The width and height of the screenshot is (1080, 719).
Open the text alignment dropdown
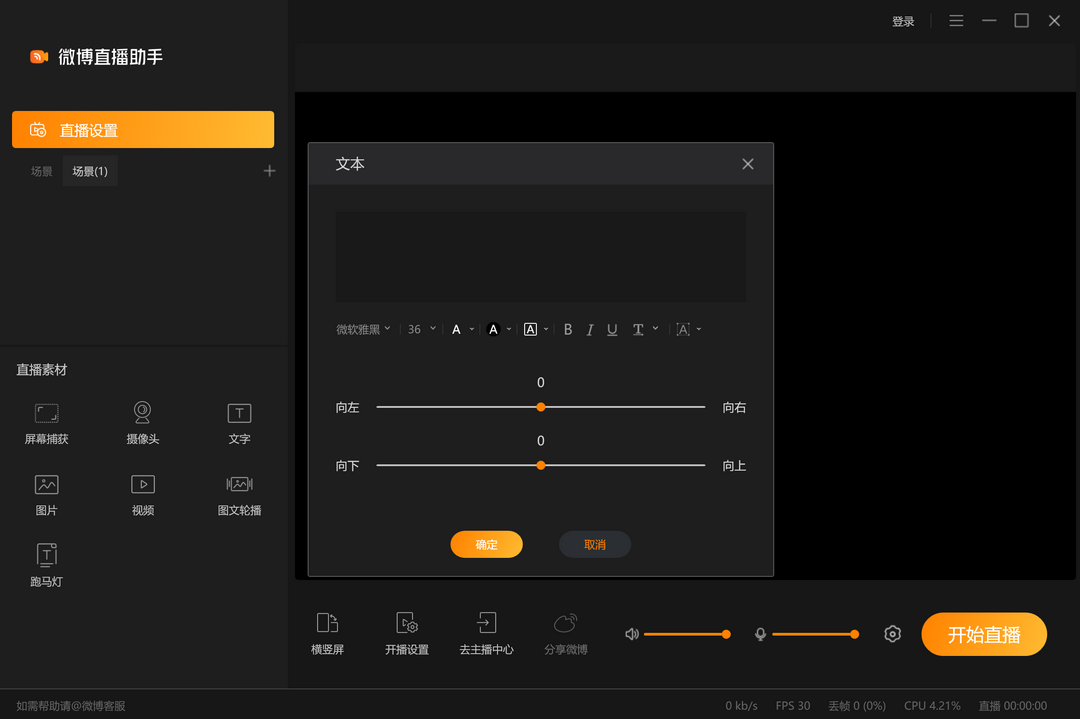point(688,329)
